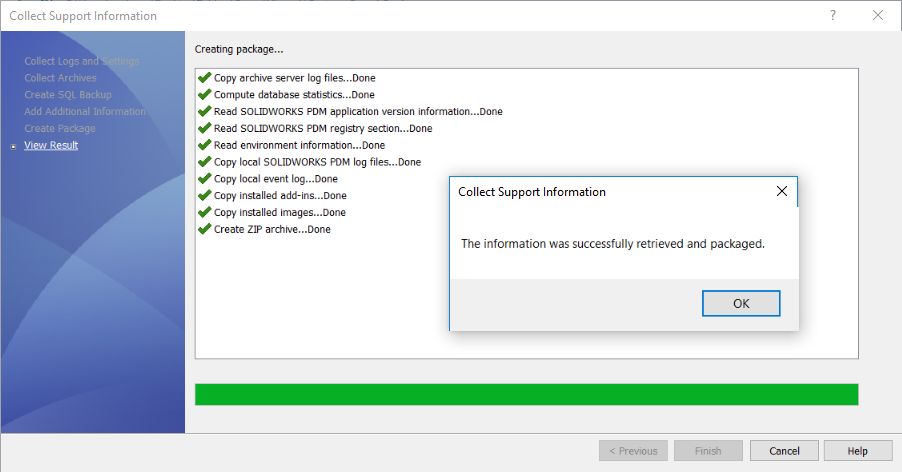The image size is (902, 472).
Task: Click the 'successfully retrieved and packaged' message text
Action: click(x=613, y=244)
